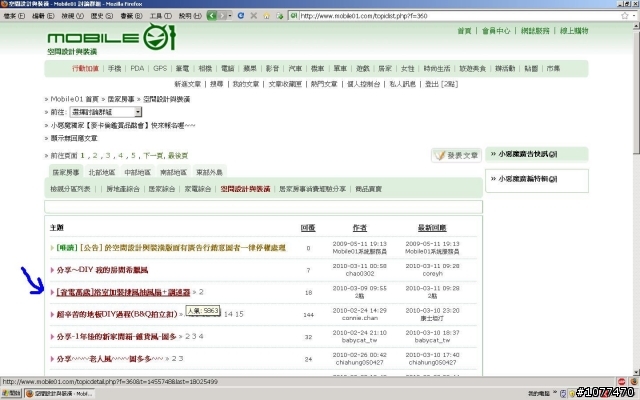Click the site favicon in the address bar
The image size is (640, 400).
coord(293,16)
